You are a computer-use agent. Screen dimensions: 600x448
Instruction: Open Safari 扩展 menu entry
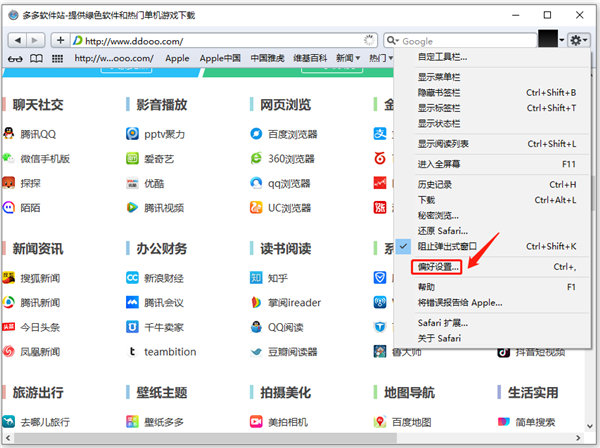pyautogui.click(x=492, y=323)
